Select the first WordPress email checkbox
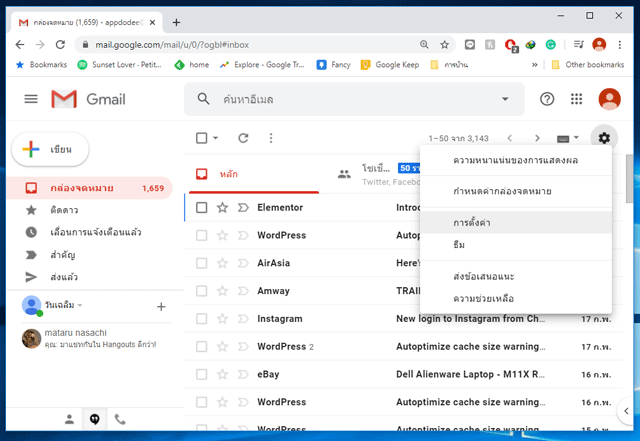Image resolution: width=640 pixels, height=441 pixels. click(x=202, y=235)
